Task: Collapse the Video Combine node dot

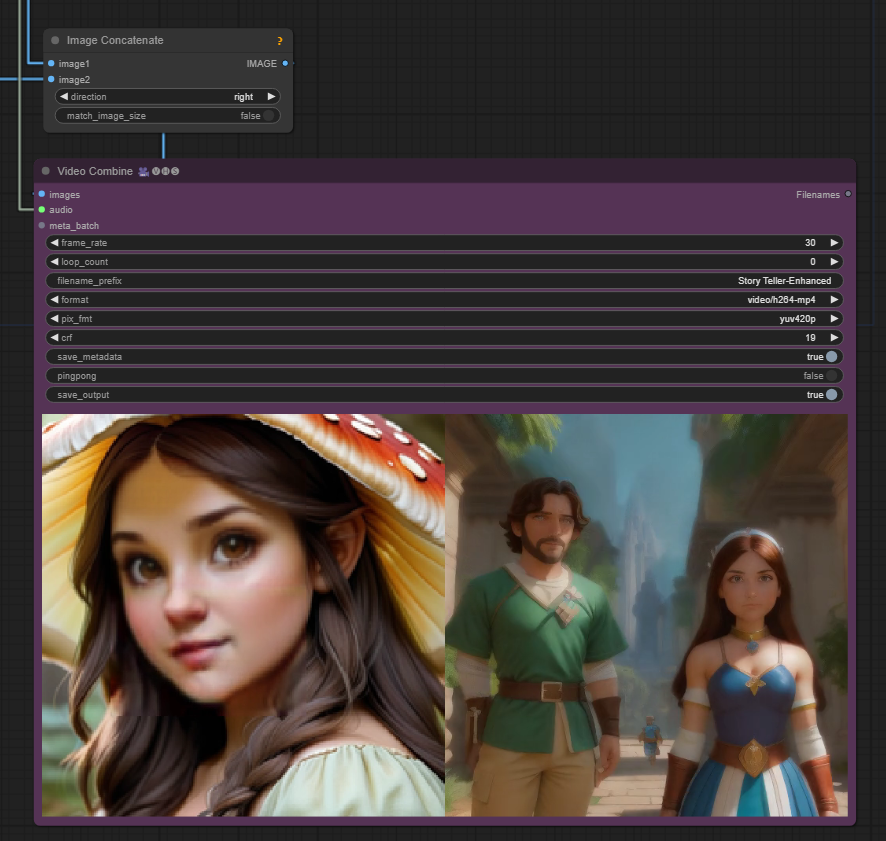Action: (46, 171)
